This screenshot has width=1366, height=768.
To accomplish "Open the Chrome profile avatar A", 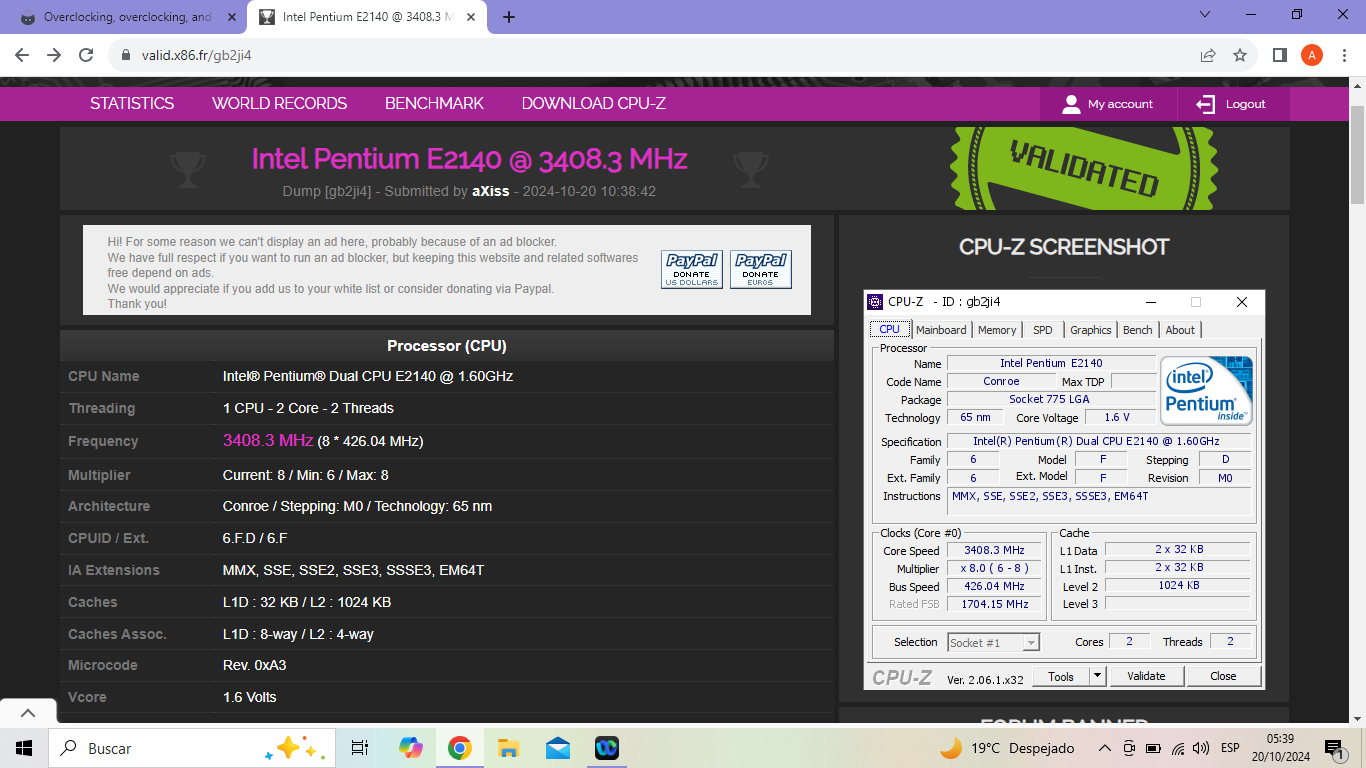I will [1312, 55].
